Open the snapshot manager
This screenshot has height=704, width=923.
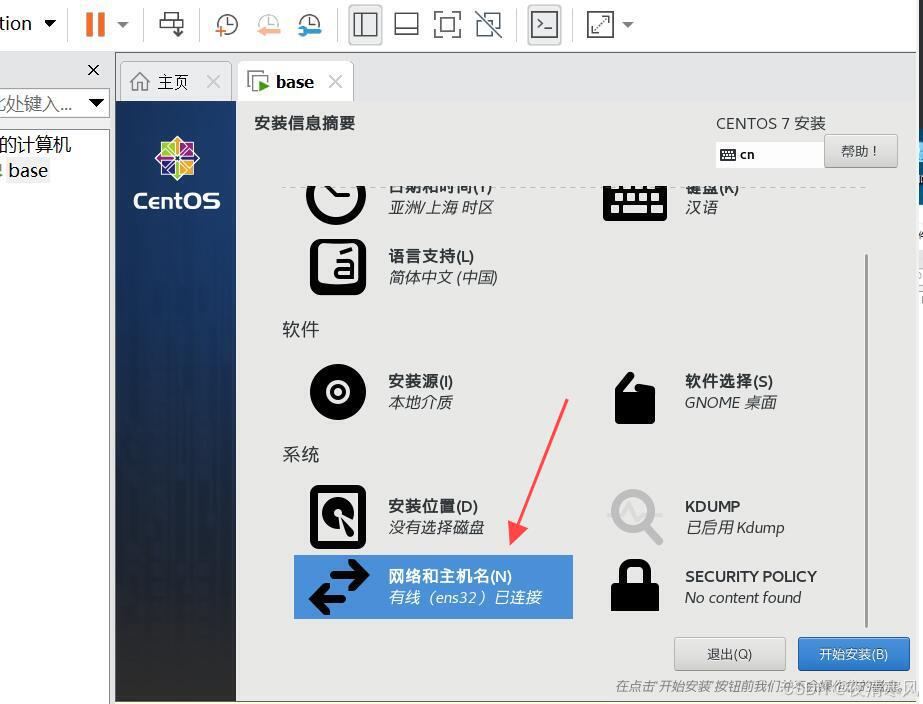[x=310, y=24]
